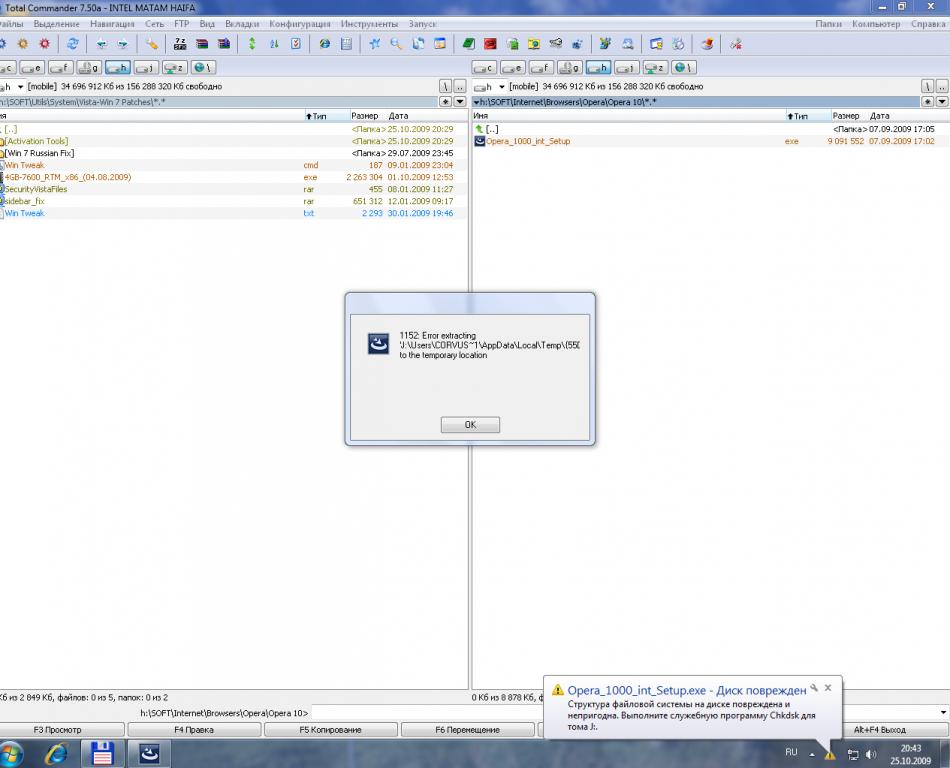Open the Навигация menu
The height and width of the screenshot is (768, 950).
pos(113,24)
